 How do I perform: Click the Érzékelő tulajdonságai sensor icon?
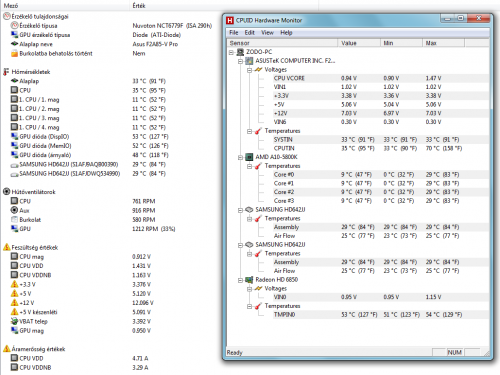tap(7, 16)
